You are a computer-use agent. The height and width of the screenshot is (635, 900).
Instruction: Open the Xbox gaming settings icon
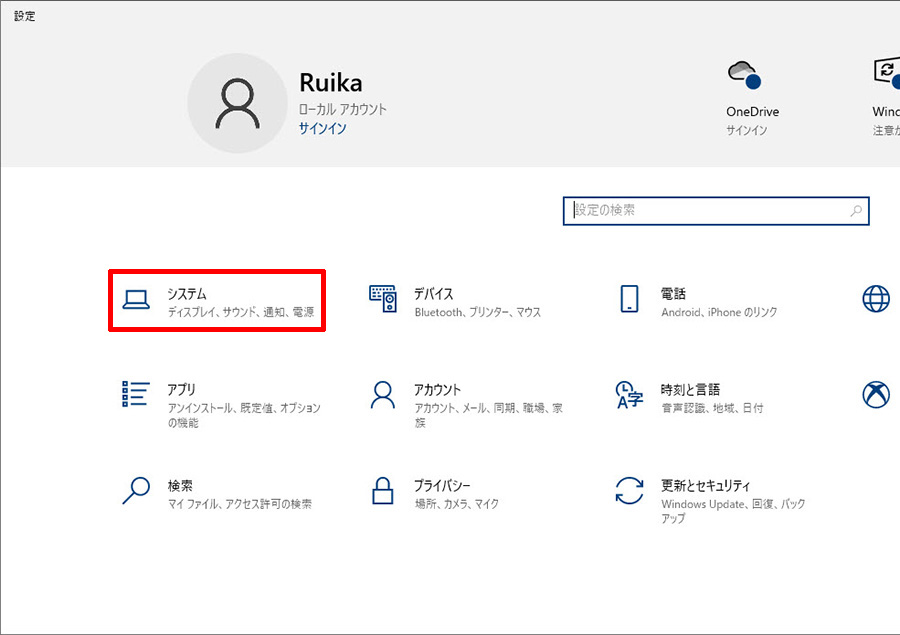876,394
